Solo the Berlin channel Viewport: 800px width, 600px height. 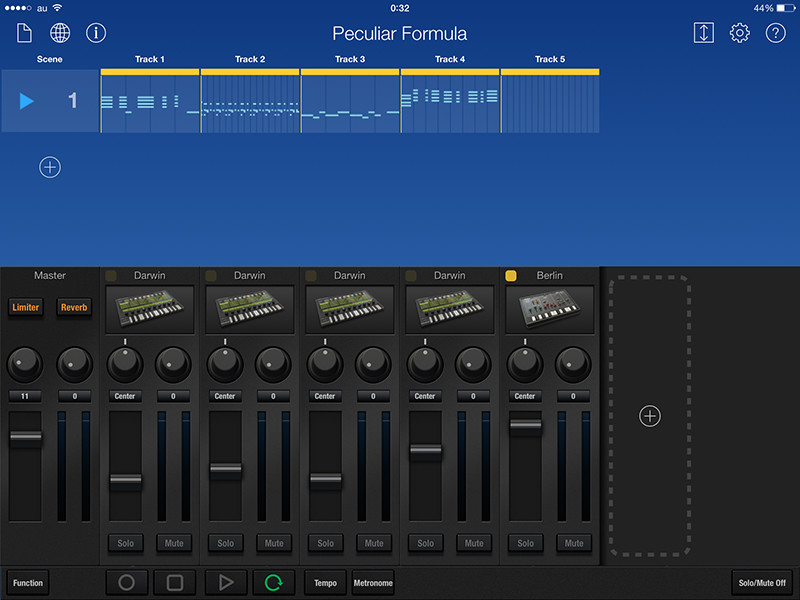[526, 543]
